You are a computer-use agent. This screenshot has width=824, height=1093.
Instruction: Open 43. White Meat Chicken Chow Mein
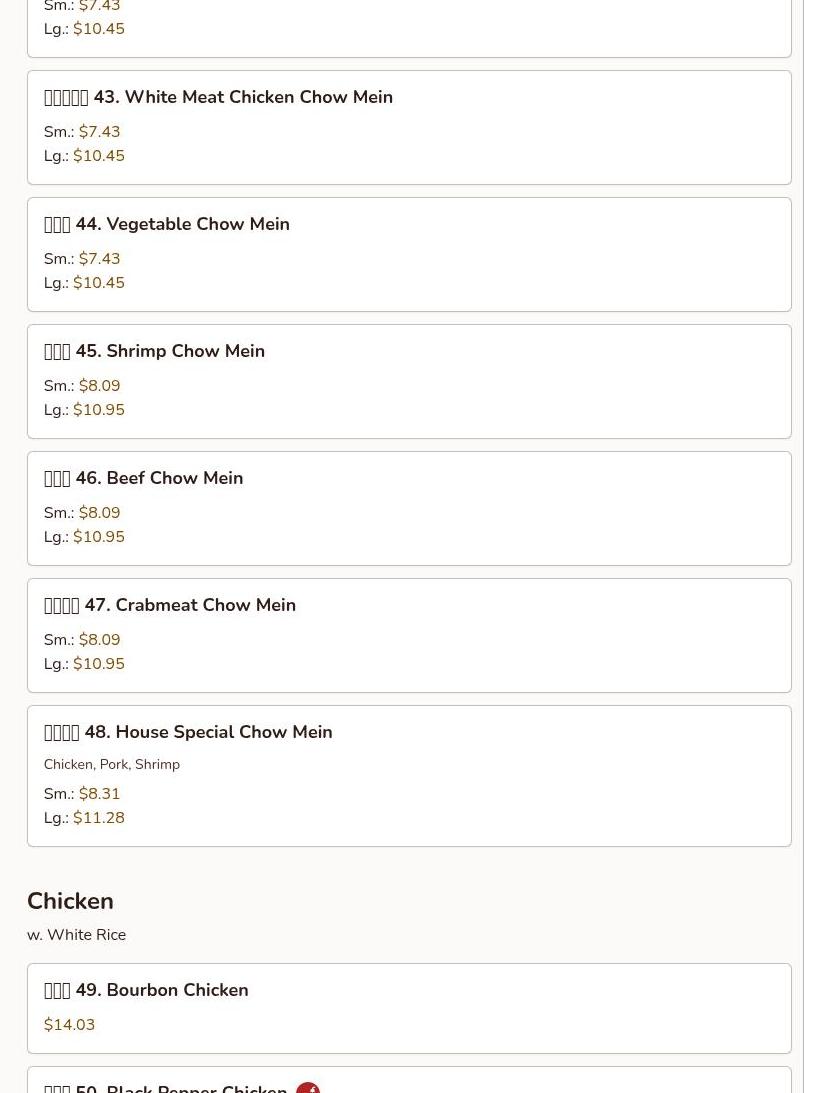pyautogui.click(x=409, y=128)
